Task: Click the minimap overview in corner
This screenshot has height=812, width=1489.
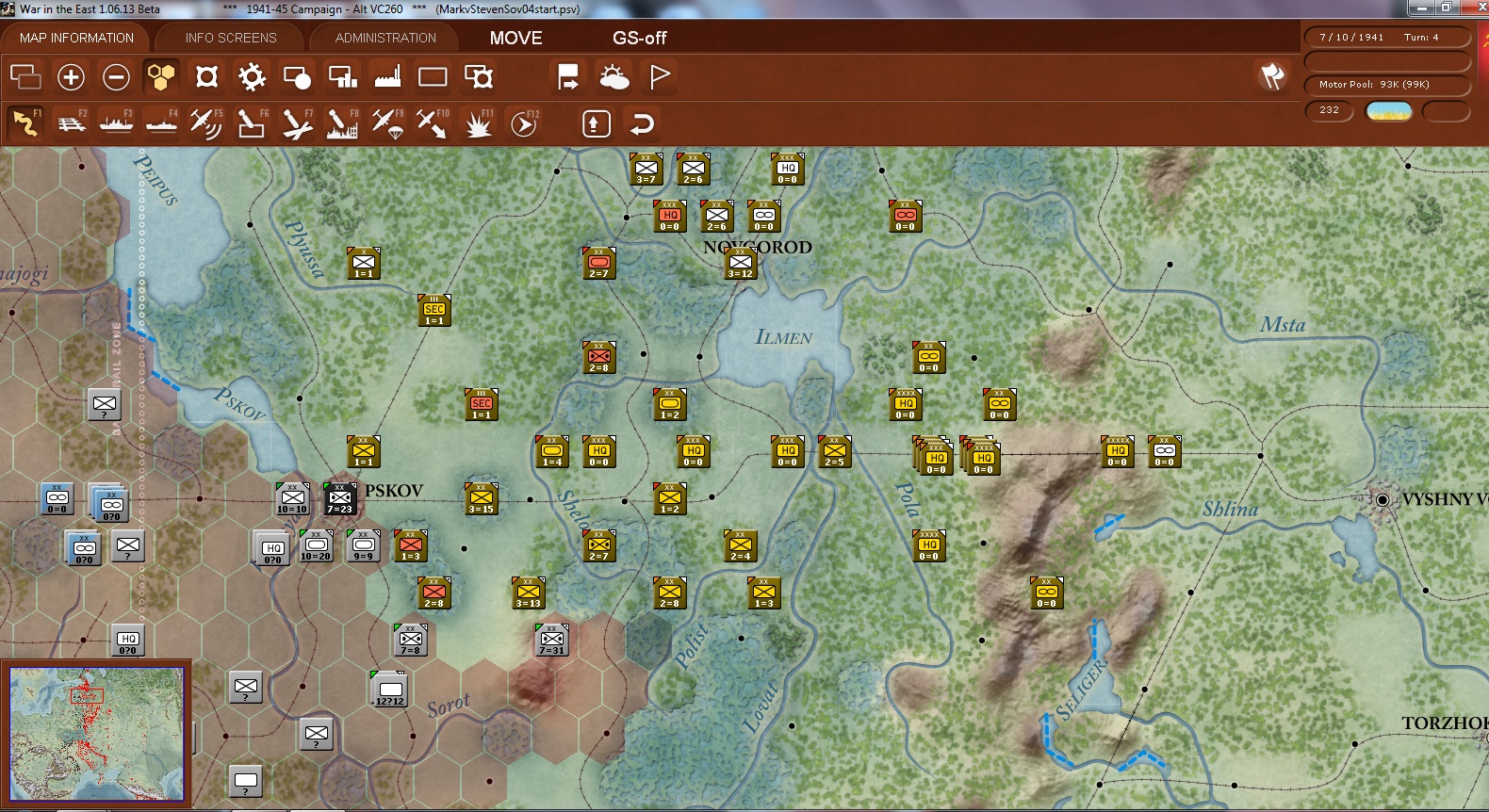Action: (97, 734)
